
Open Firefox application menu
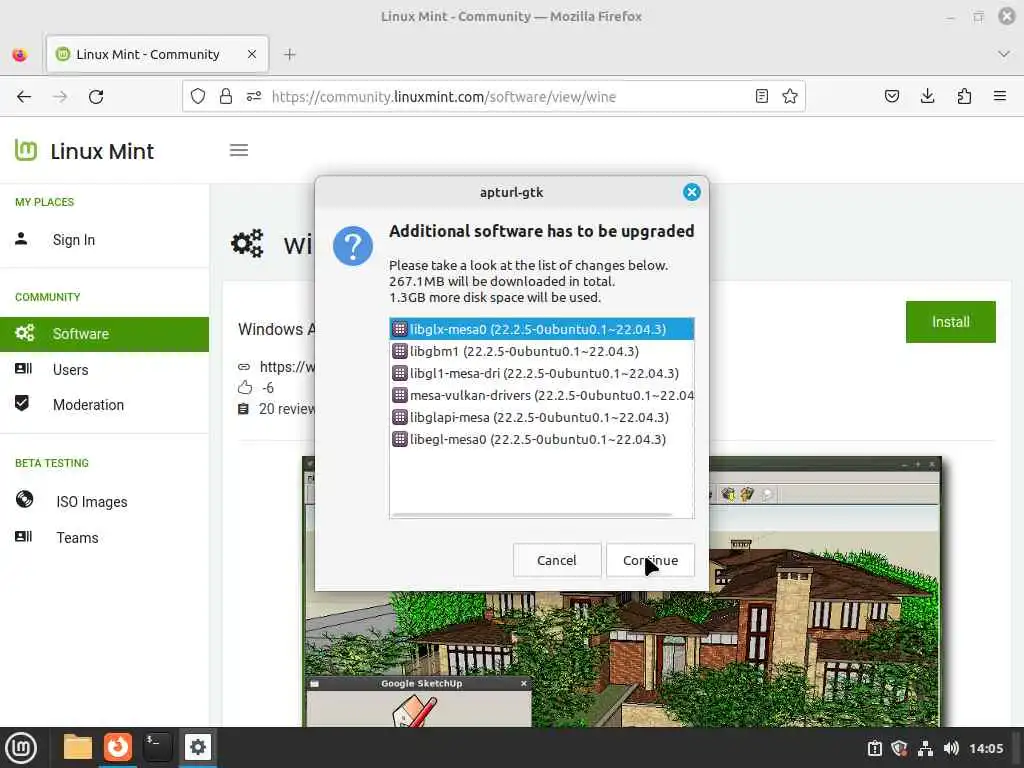click(1000, 97)
